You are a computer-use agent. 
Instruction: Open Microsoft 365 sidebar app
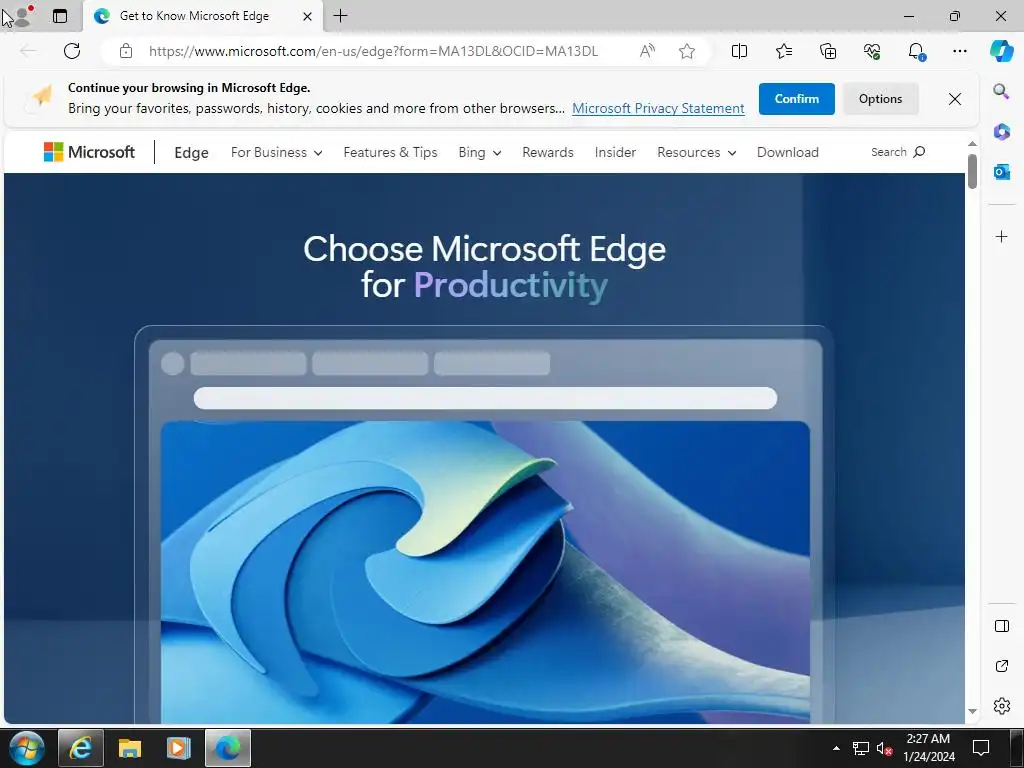click(x=1001, y=131)
